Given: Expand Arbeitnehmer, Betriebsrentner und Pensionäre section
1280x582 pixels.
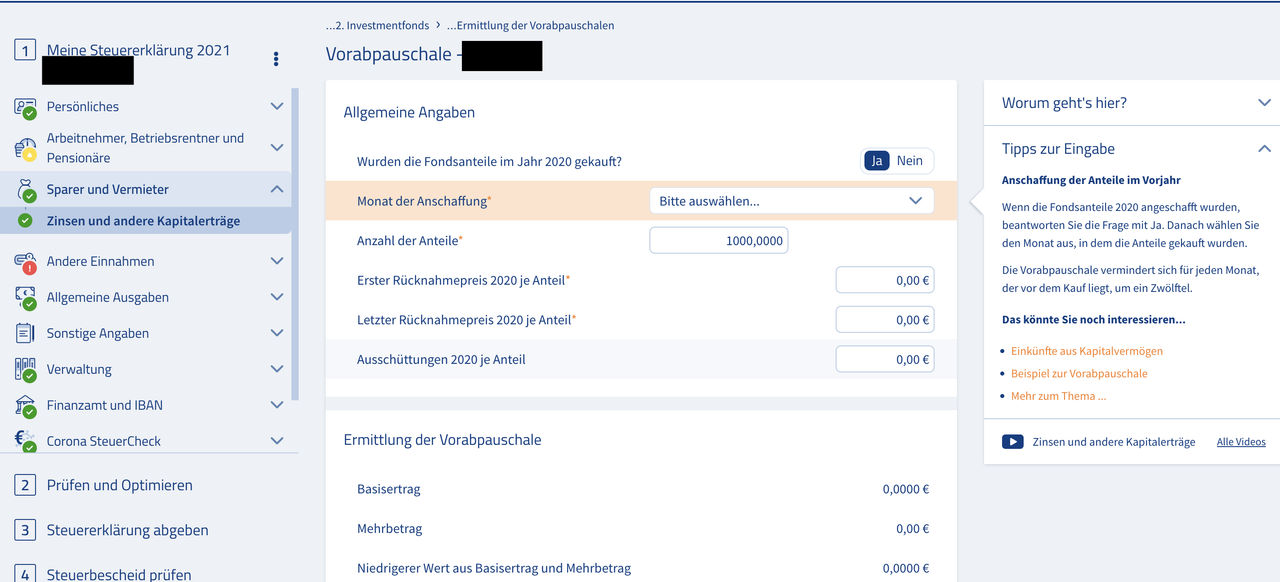Looking at the screenshot, I should click(277, 148).
